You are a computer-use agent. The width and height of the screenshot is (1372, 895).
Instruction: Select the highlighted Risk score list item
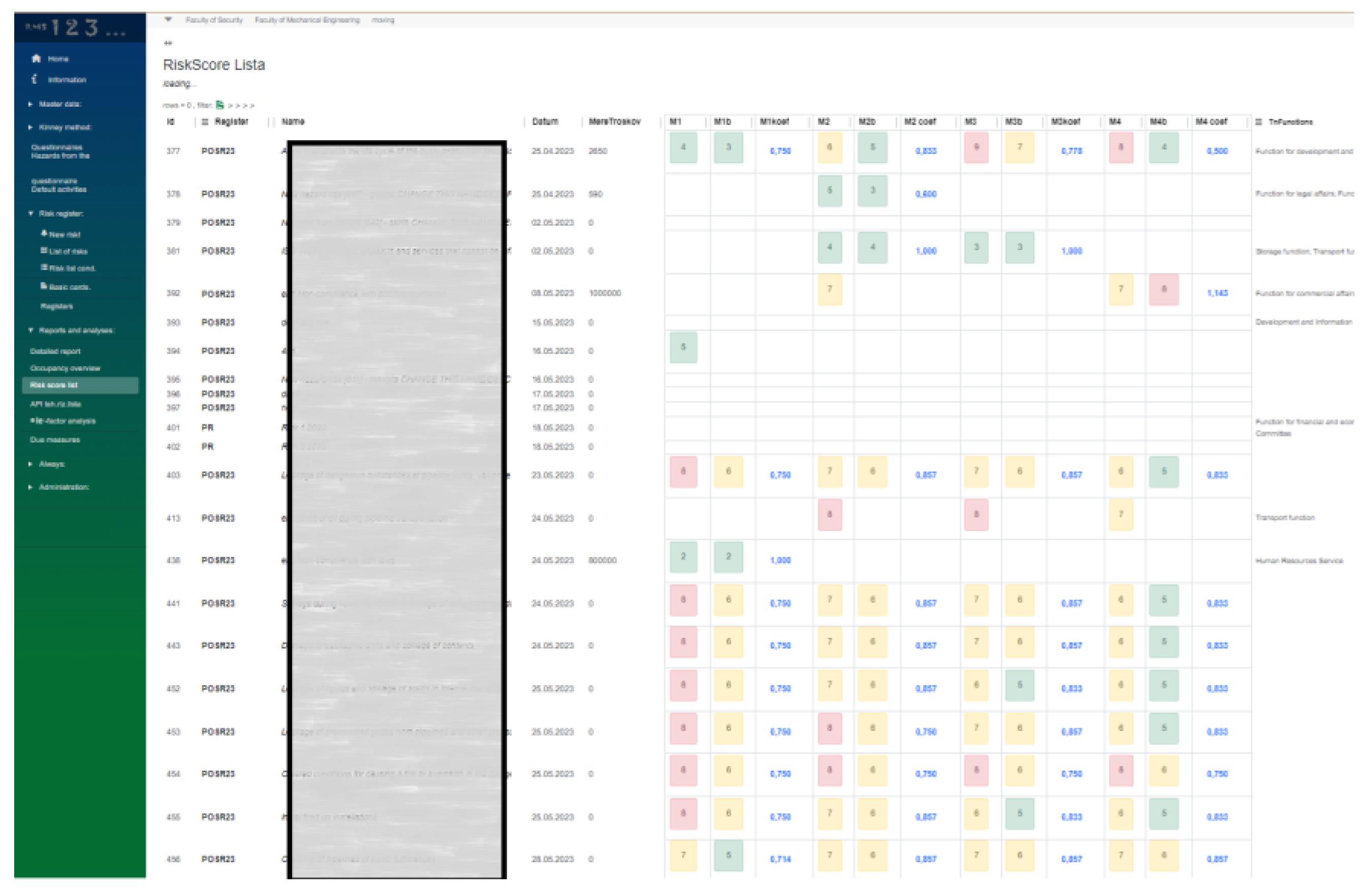tap(80, 385)
